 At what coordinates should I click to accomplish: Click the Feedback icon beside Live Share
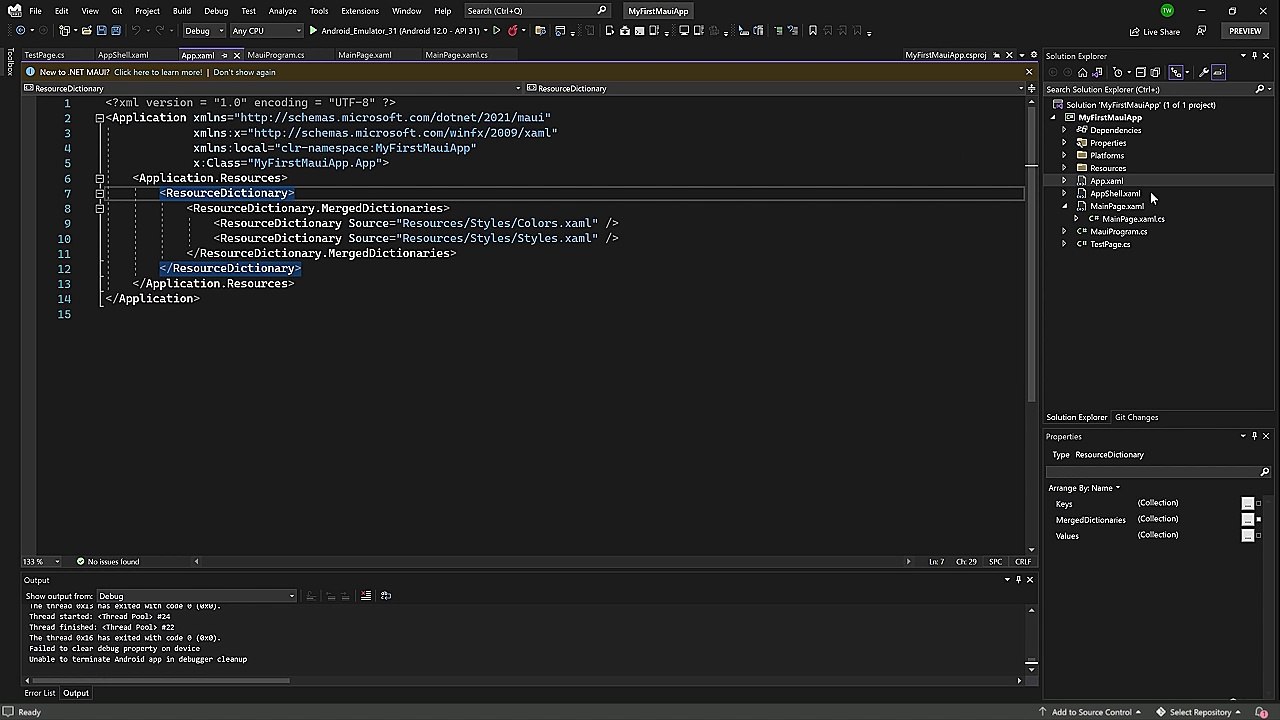pyautogui.click(x=1201, y=31)
